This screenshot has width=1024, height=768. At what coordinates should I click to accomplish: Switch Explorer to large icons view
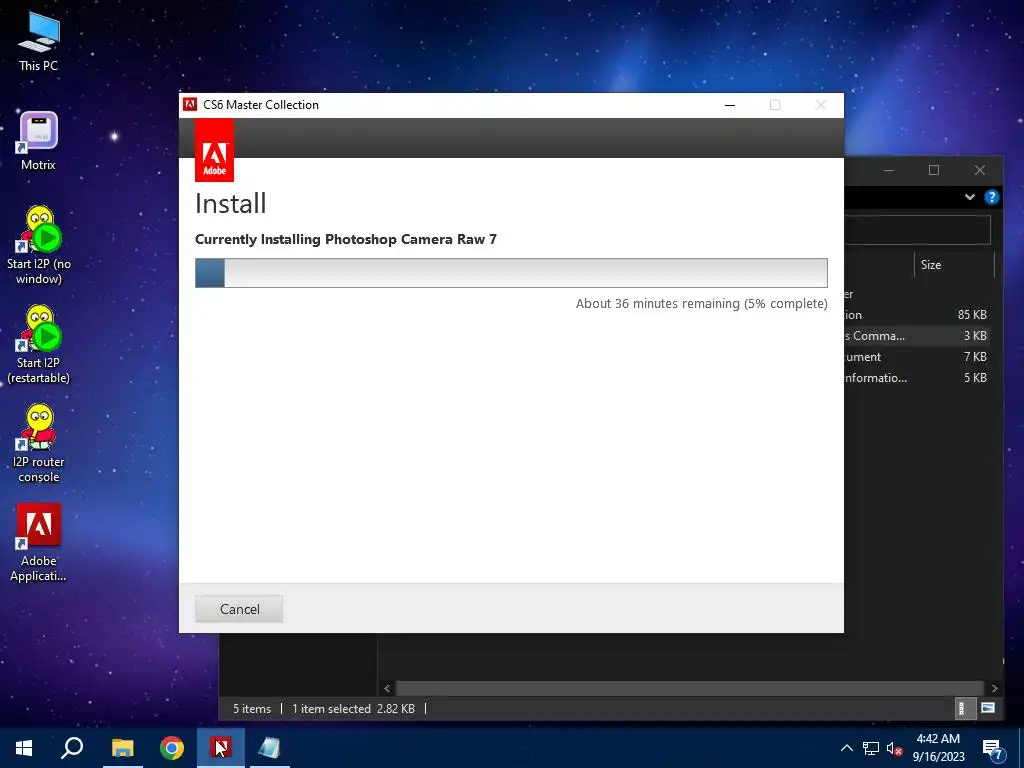pyautogui.click(x=987, y=708)
